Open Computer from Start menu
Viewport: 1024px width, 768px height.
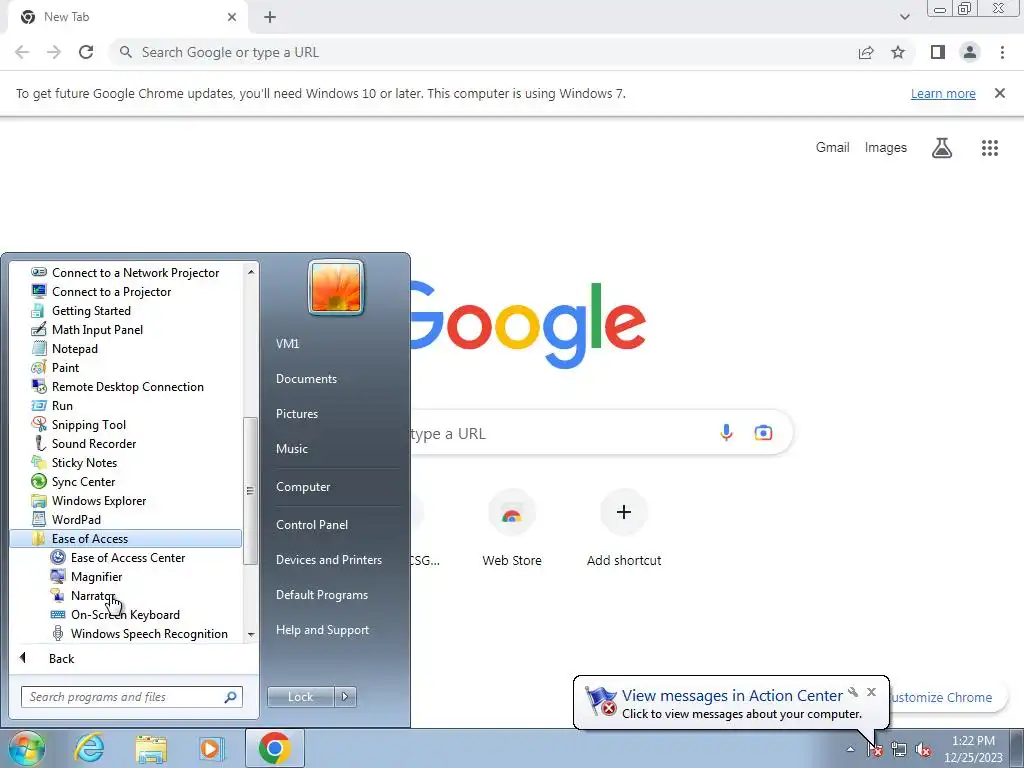coord(303,487)
